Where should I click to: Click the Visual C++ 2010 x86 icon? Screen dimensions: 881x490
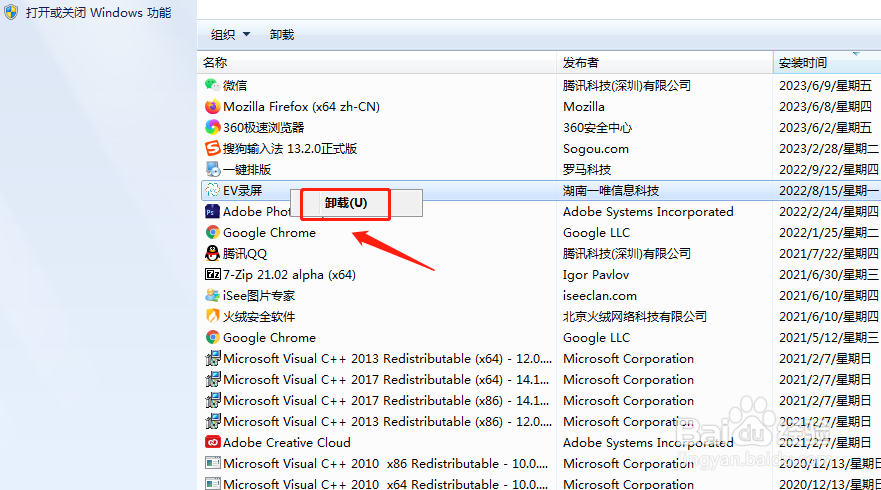point(212,463)
